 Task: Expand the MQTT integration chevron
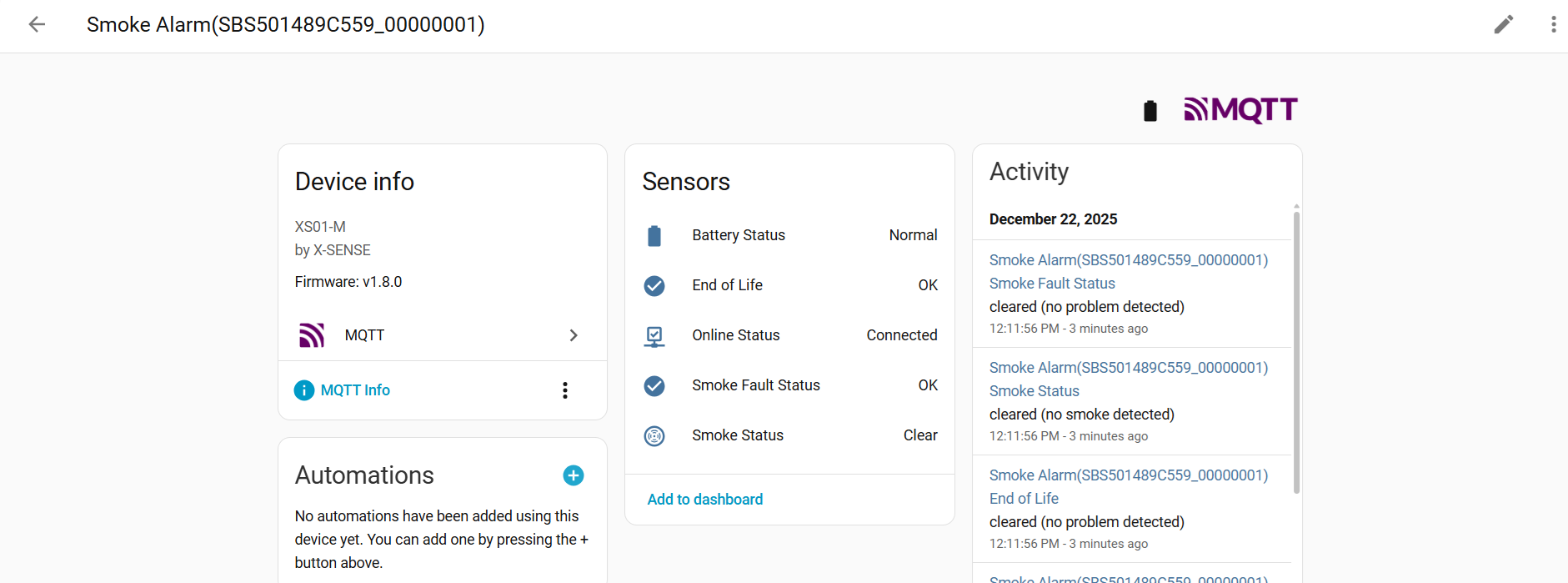tap(574, 335)
